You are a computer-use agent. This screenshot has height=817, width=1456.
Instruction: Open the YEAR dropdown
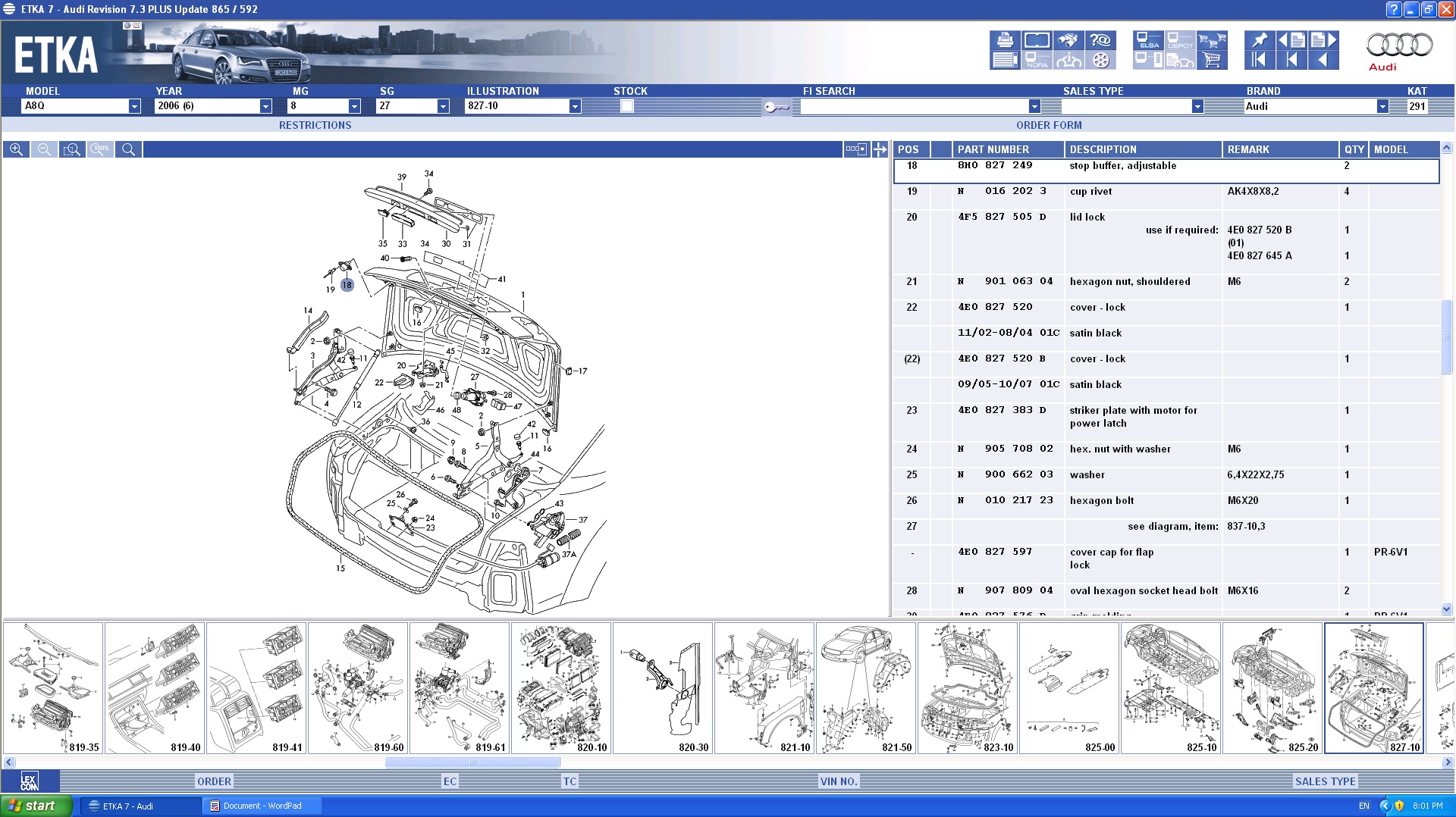(x=265, y=106)
